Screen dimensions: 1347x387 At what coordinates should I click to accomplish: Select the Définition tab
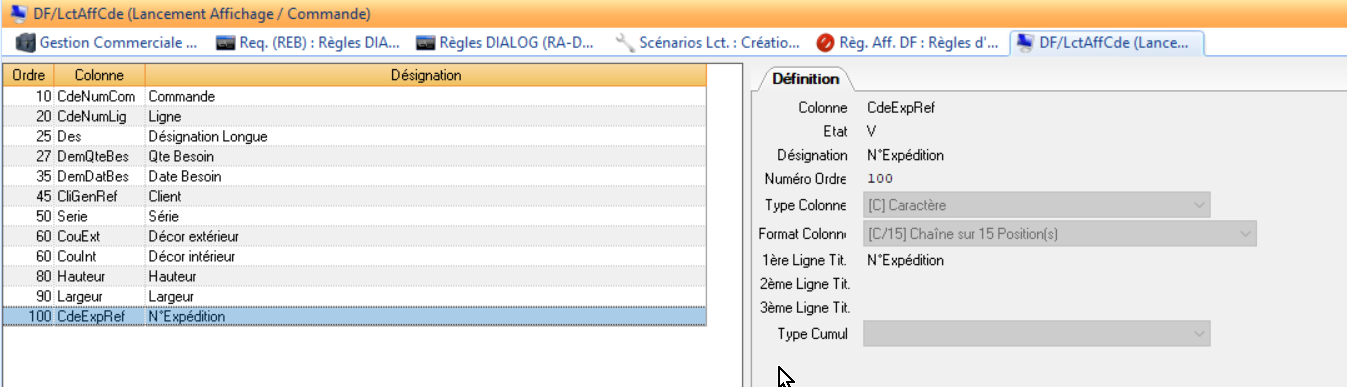pyautogui.click(x=805, y=79)
